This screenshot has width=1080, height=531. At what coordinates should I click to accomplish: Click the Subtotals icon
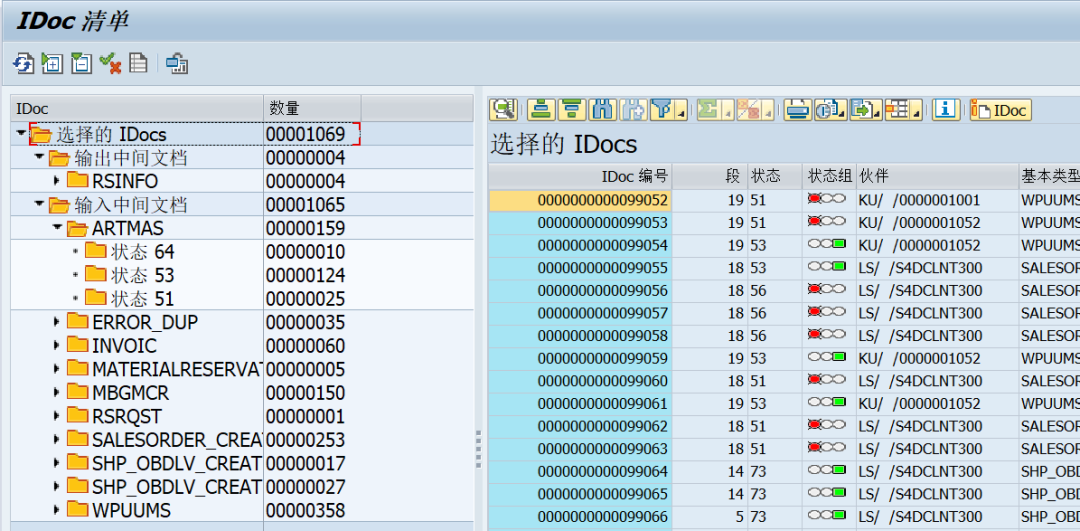pyautogui.click(x=747, y=109)
